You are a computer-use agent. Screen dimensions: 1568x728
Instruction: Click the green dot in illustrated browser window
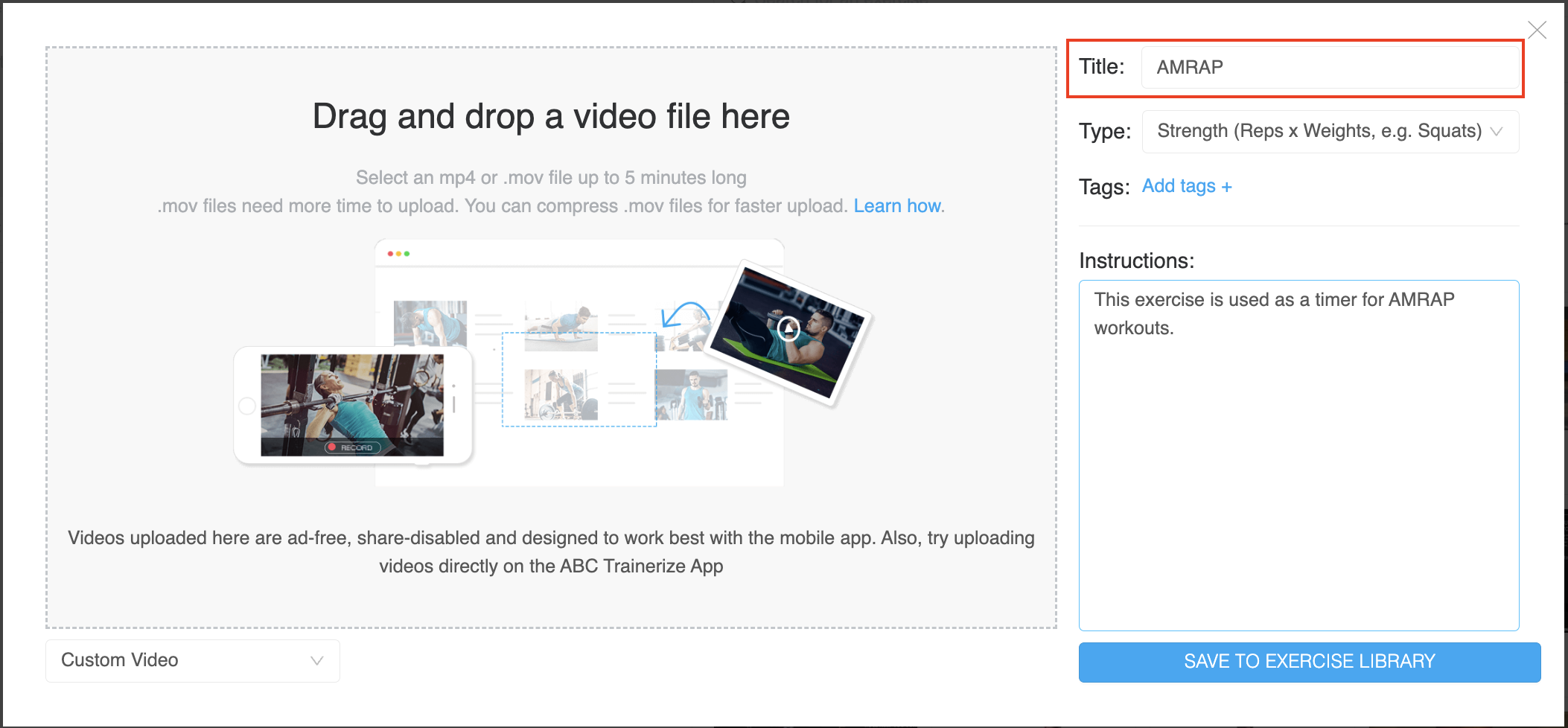pos(407,254)
